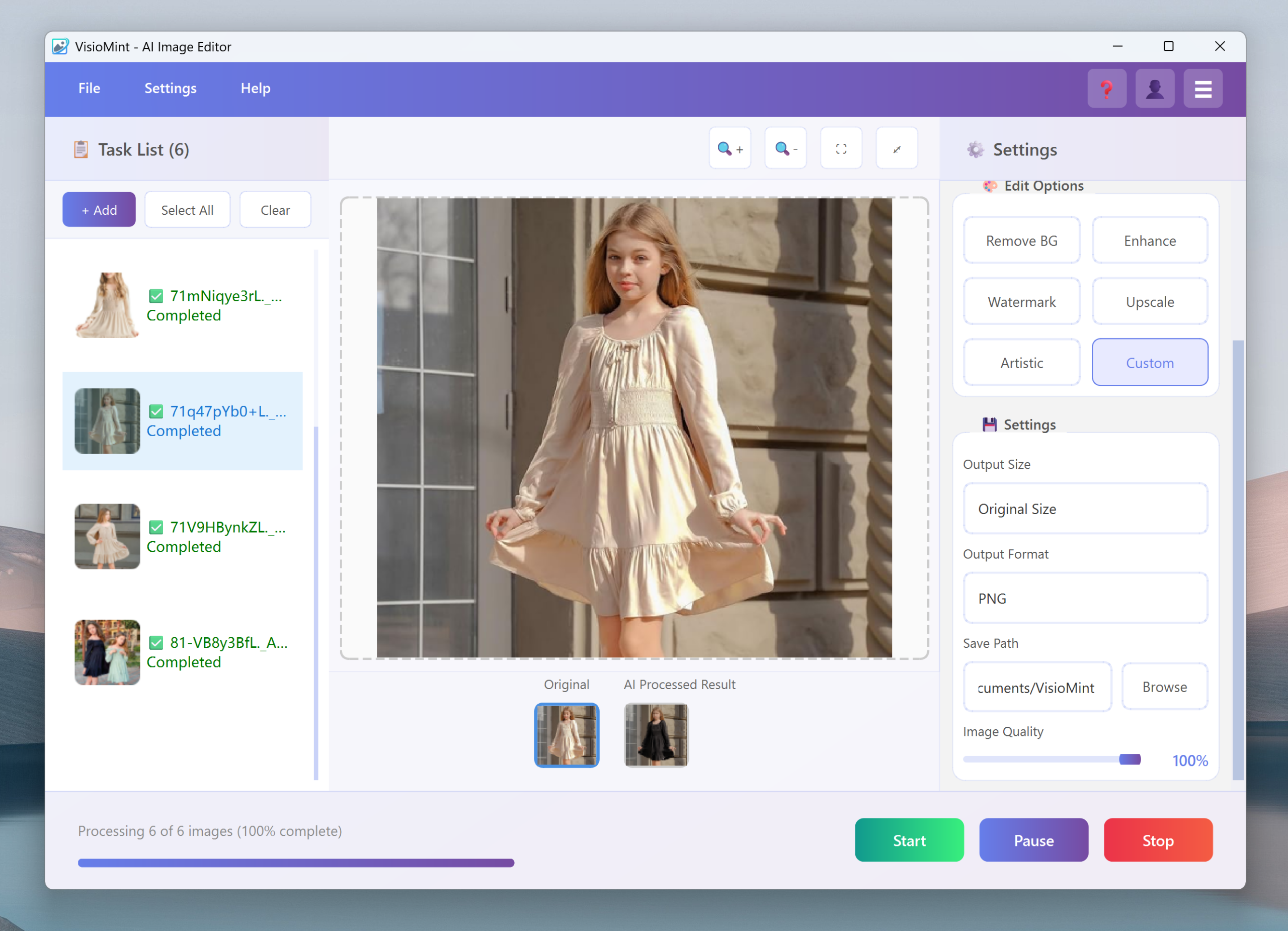
Task: Open the user account profile icon
Action: coord(1155,89)
